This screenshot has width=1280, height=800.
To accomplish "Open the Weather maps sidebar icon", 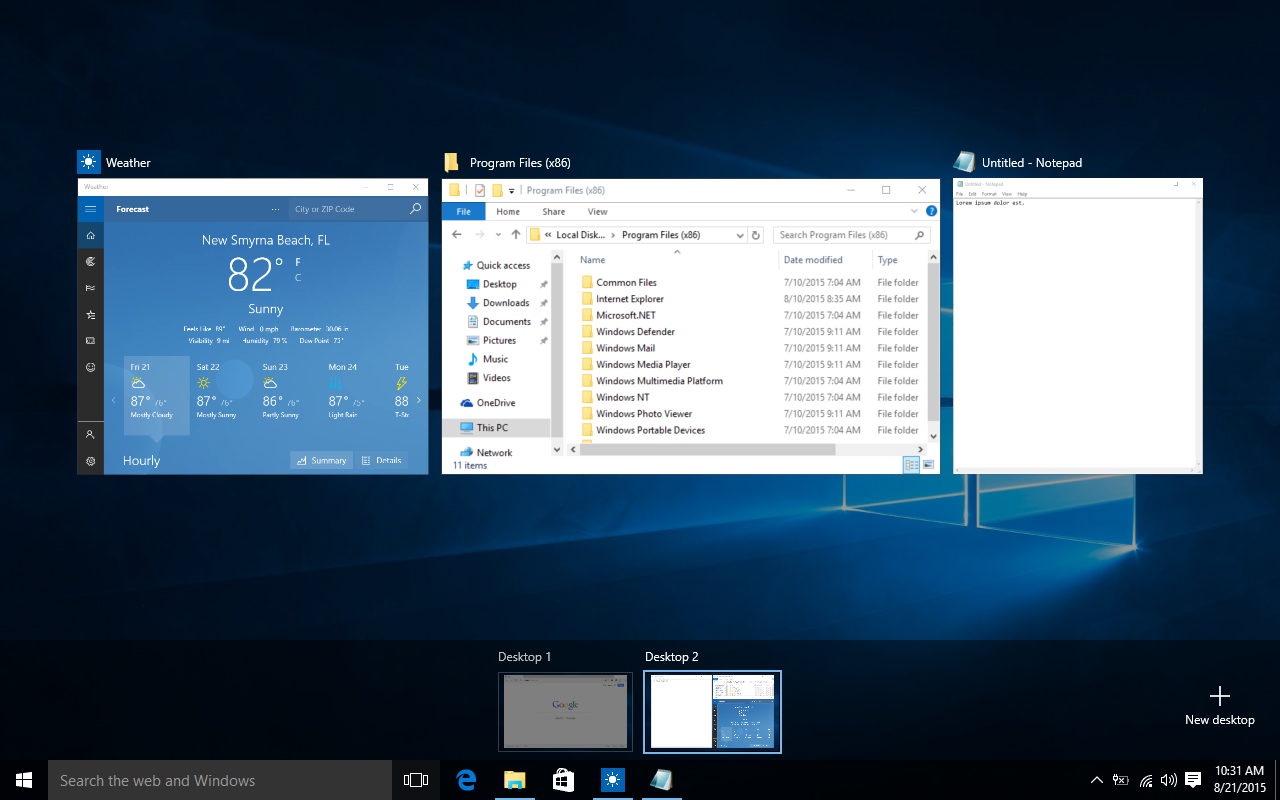I will click(x=90, y=261).
